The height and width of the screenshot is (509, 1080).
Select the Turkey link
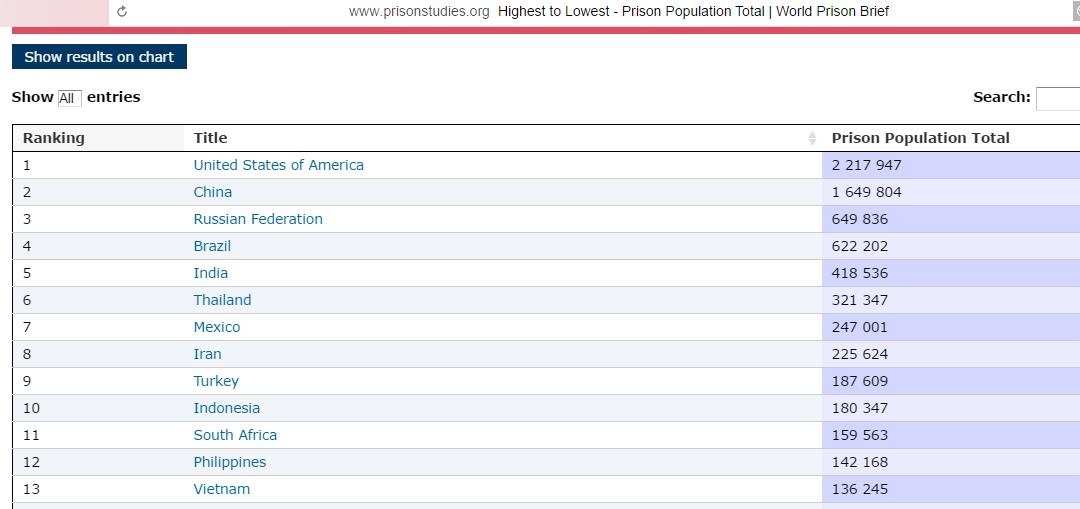point(216,381)
